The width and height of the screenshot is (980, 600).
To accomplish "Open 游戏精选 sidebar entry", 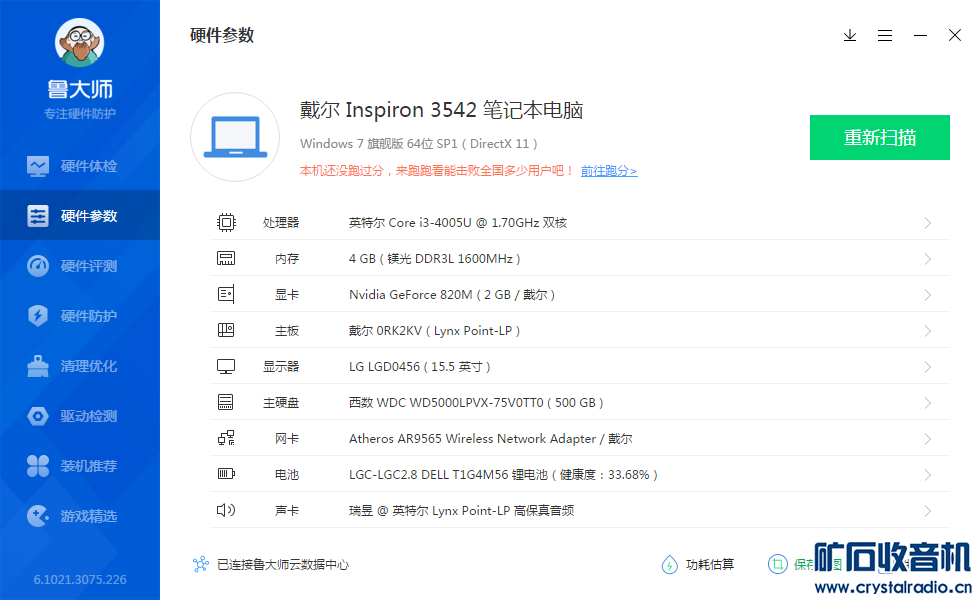I will tap(80, 516).
